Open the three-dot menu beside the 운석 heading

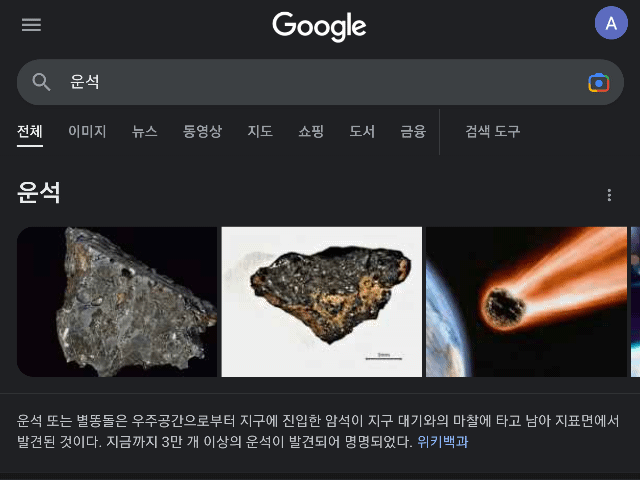coord(609,195)
